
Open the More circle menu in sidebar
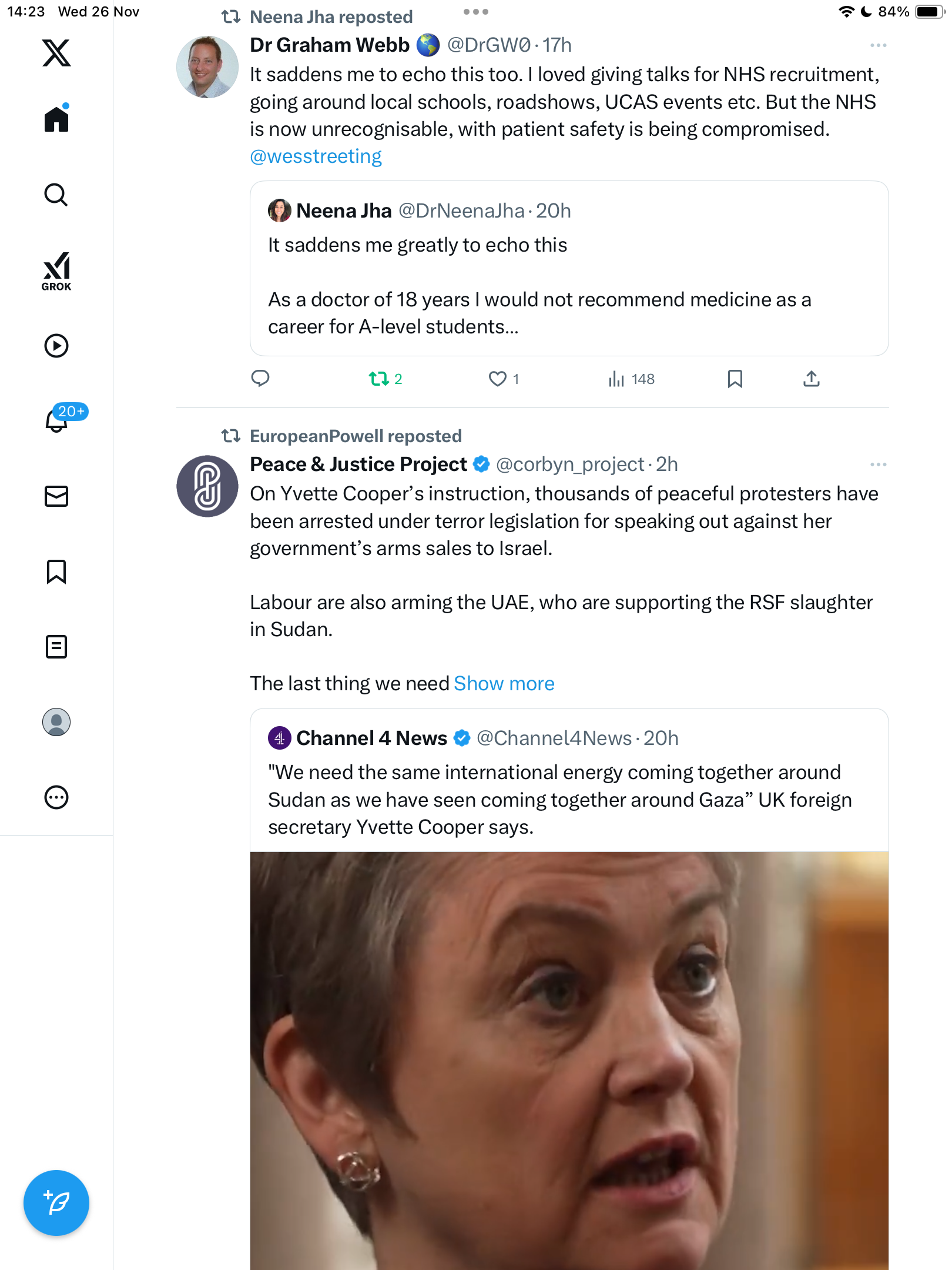coord(56,797)
